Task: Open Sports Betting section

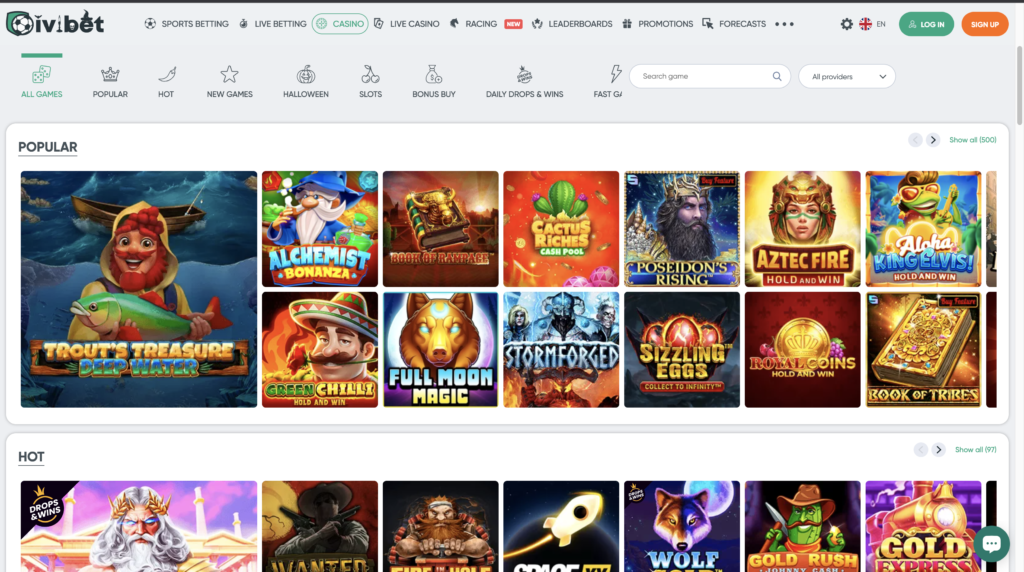Action: (x=187, y=24)
